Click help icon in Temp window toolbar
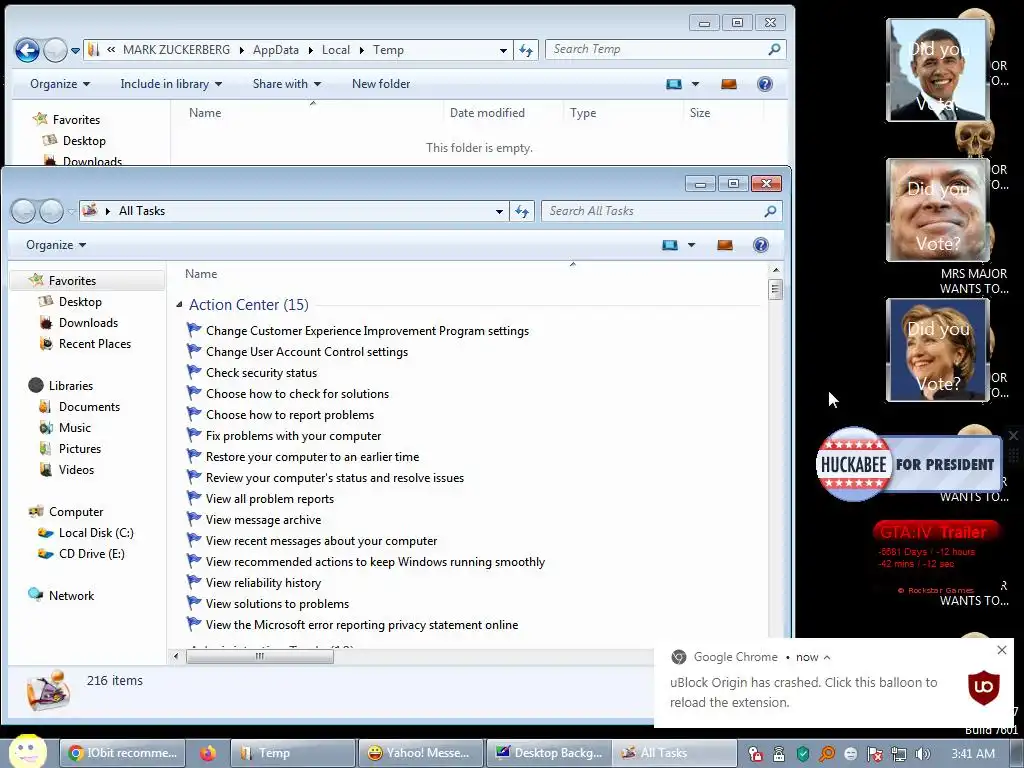Image resolution: width=1024 pixels, height=768 pixels. click(x=765, y=84)
